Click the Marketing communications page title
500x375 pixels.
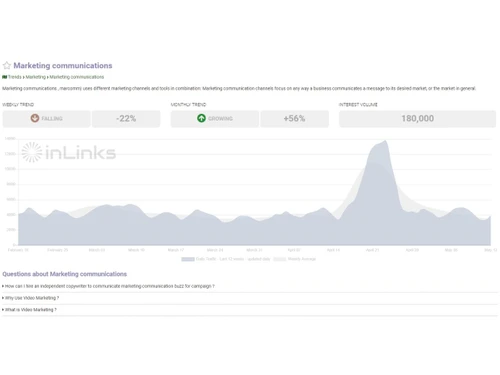(x=63, y=65)
